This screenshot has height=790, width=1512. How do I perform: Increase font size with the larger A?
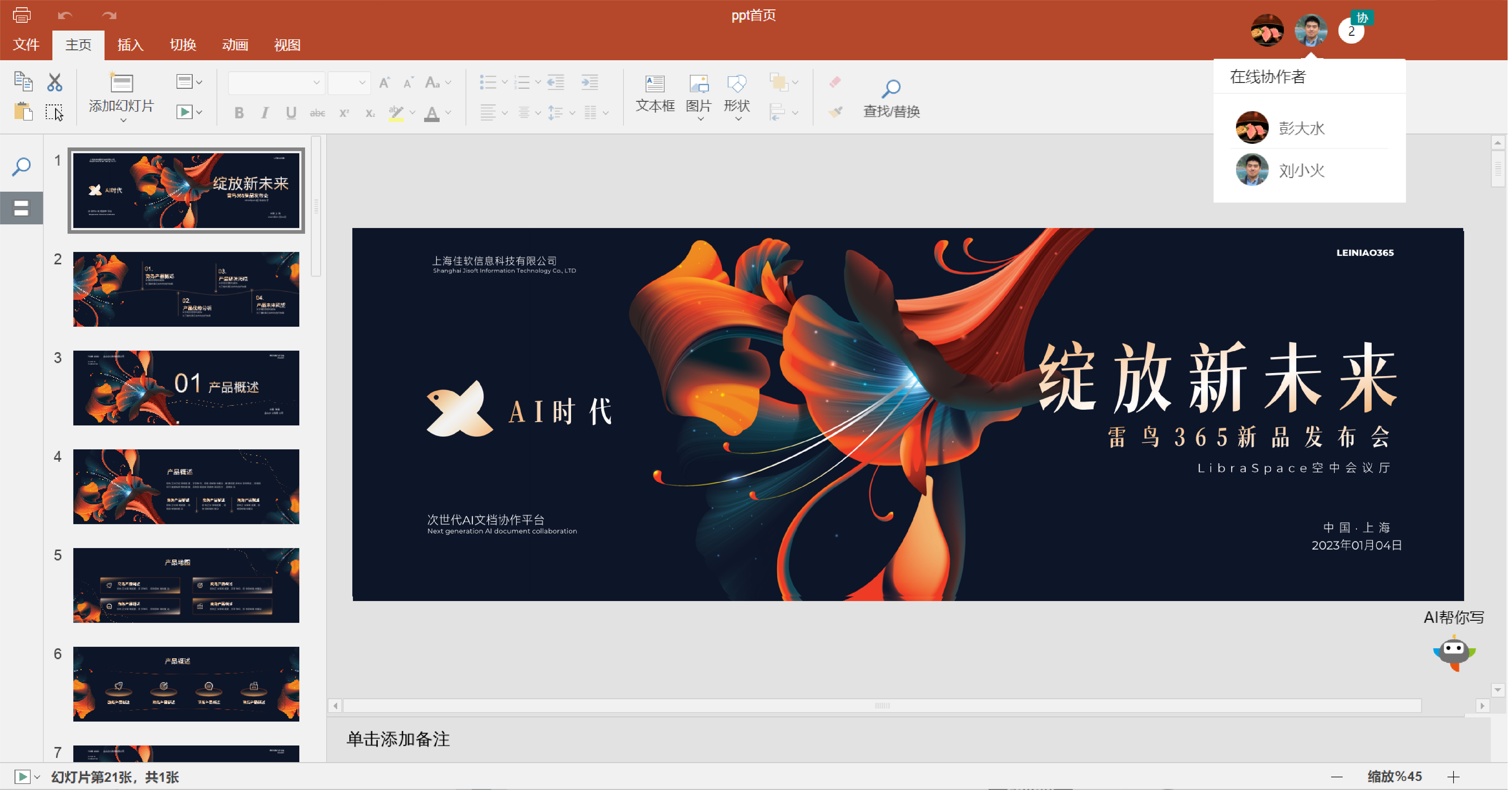point(385,83)
